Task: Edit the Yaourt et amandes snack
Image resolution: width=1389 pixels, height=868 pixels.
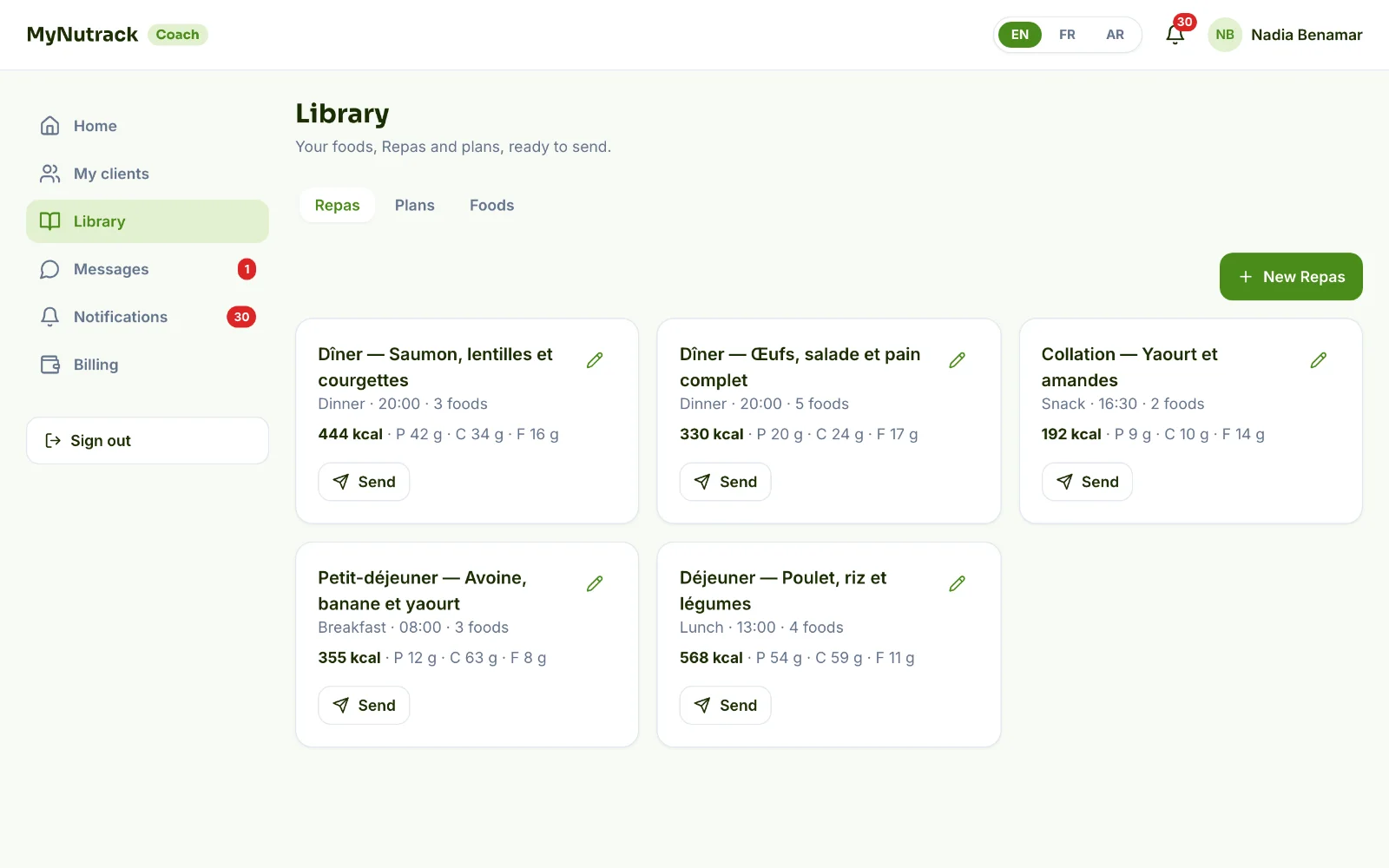Action: click(x=1319, y=360)
